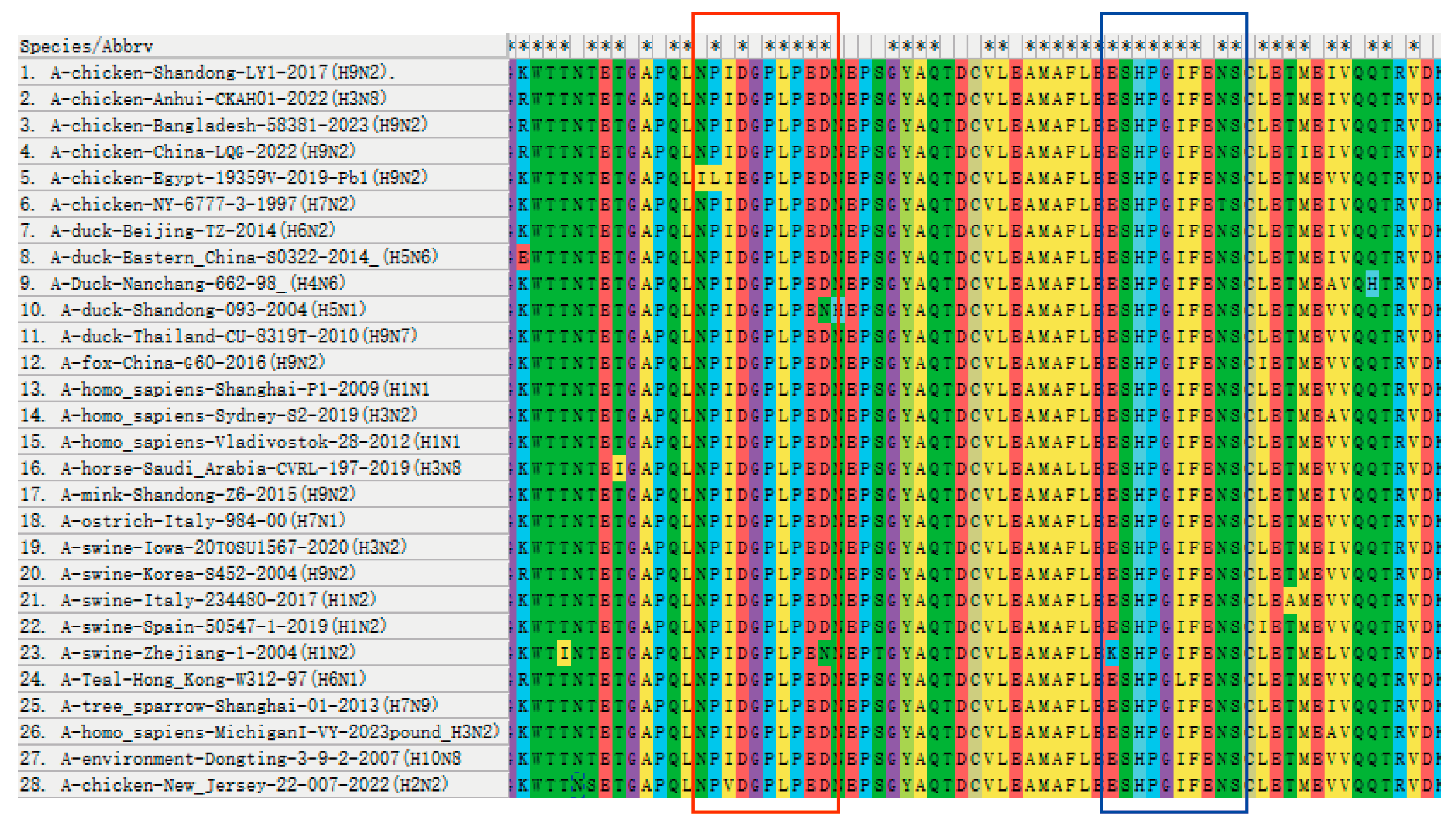This screenshot has height=826, width=1456.
Task: Click the Species/Abbrv column header
Action: [x=86, y=46]
